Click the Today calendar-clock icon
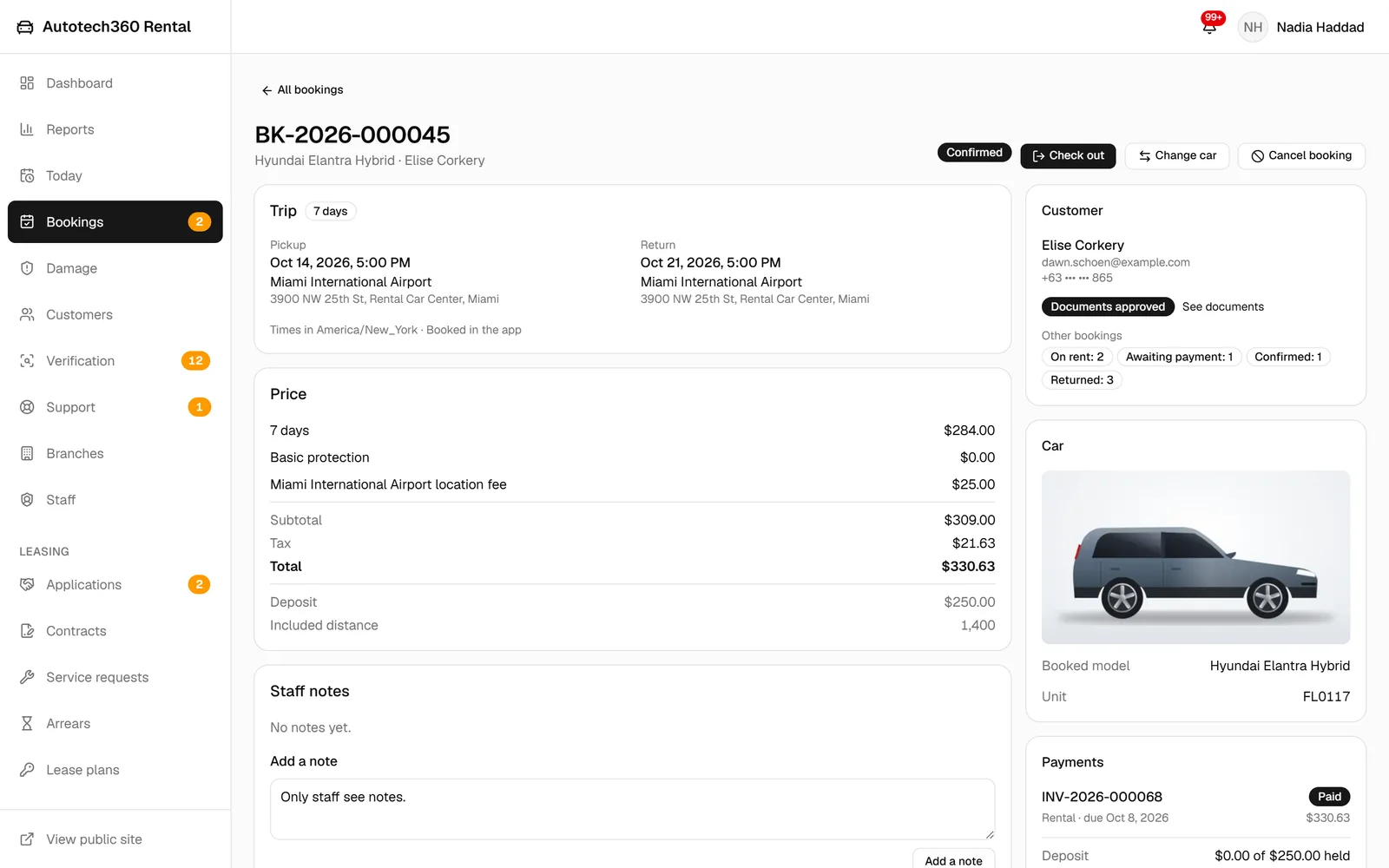Viewport: 1389px width, 868px height. click(27, 175)
